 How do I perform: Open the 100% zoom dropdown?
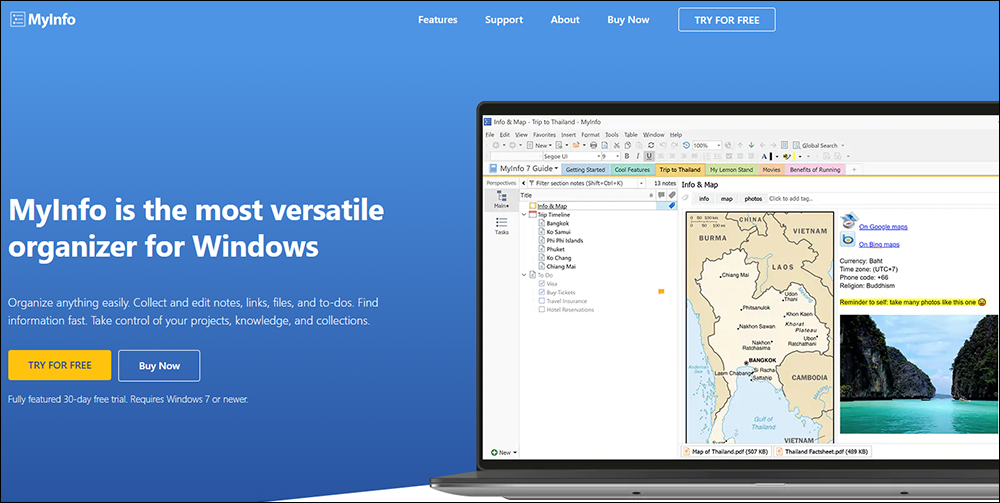click(719, 145)
